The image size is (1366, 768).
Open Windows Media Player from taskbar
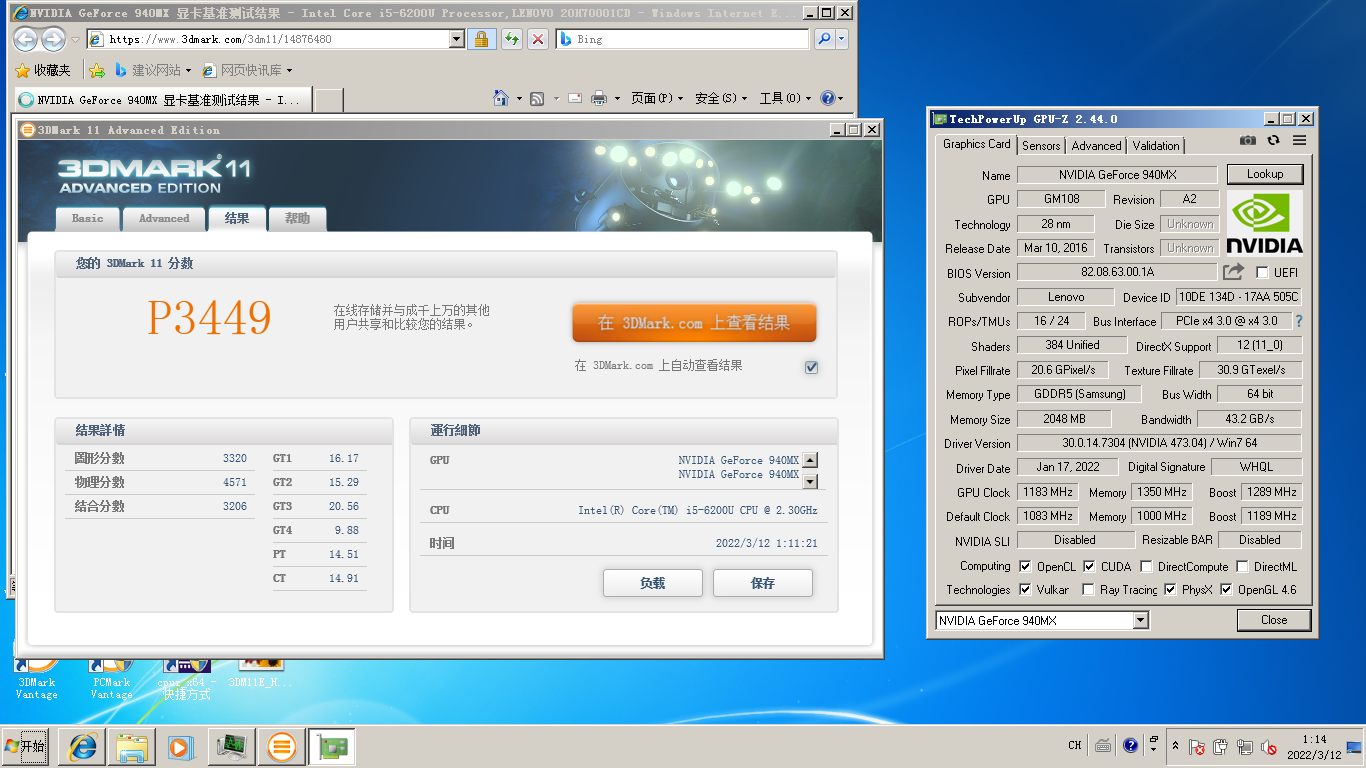tap(181, 747)
